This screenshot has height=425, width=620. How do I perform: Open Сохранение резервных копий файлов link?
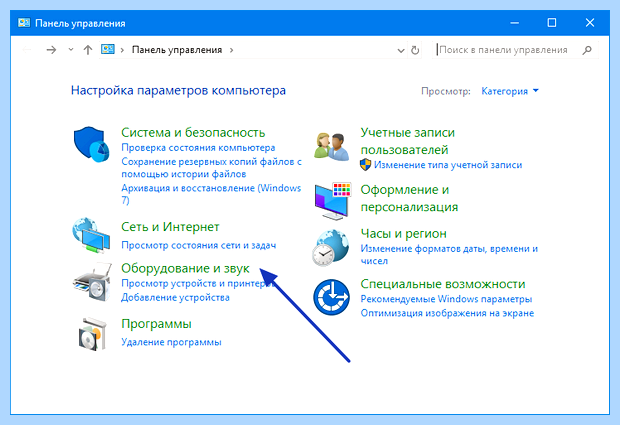click(211, 168)
